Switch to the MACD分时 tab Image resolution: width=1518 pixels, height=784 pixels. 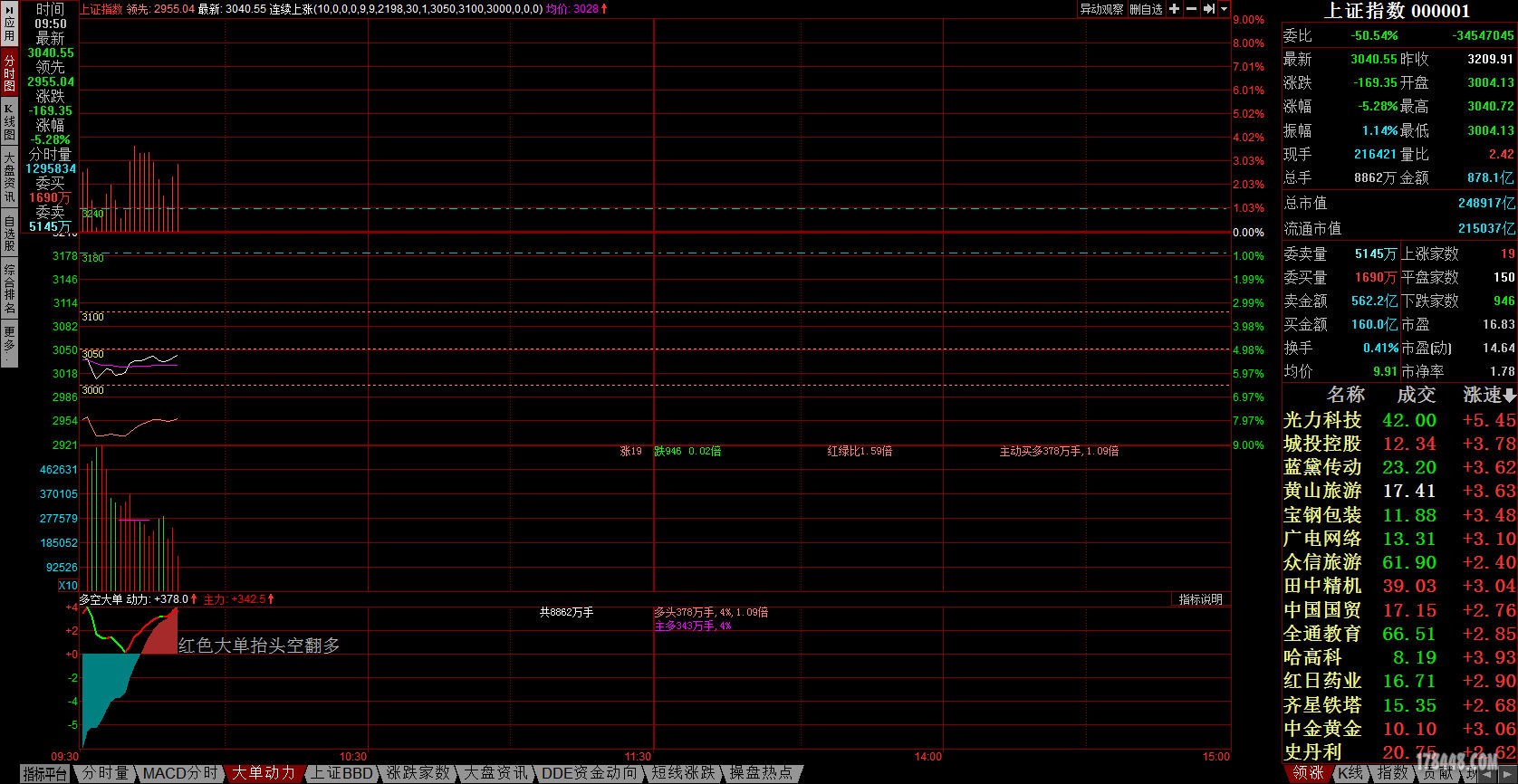coord(180,774)
